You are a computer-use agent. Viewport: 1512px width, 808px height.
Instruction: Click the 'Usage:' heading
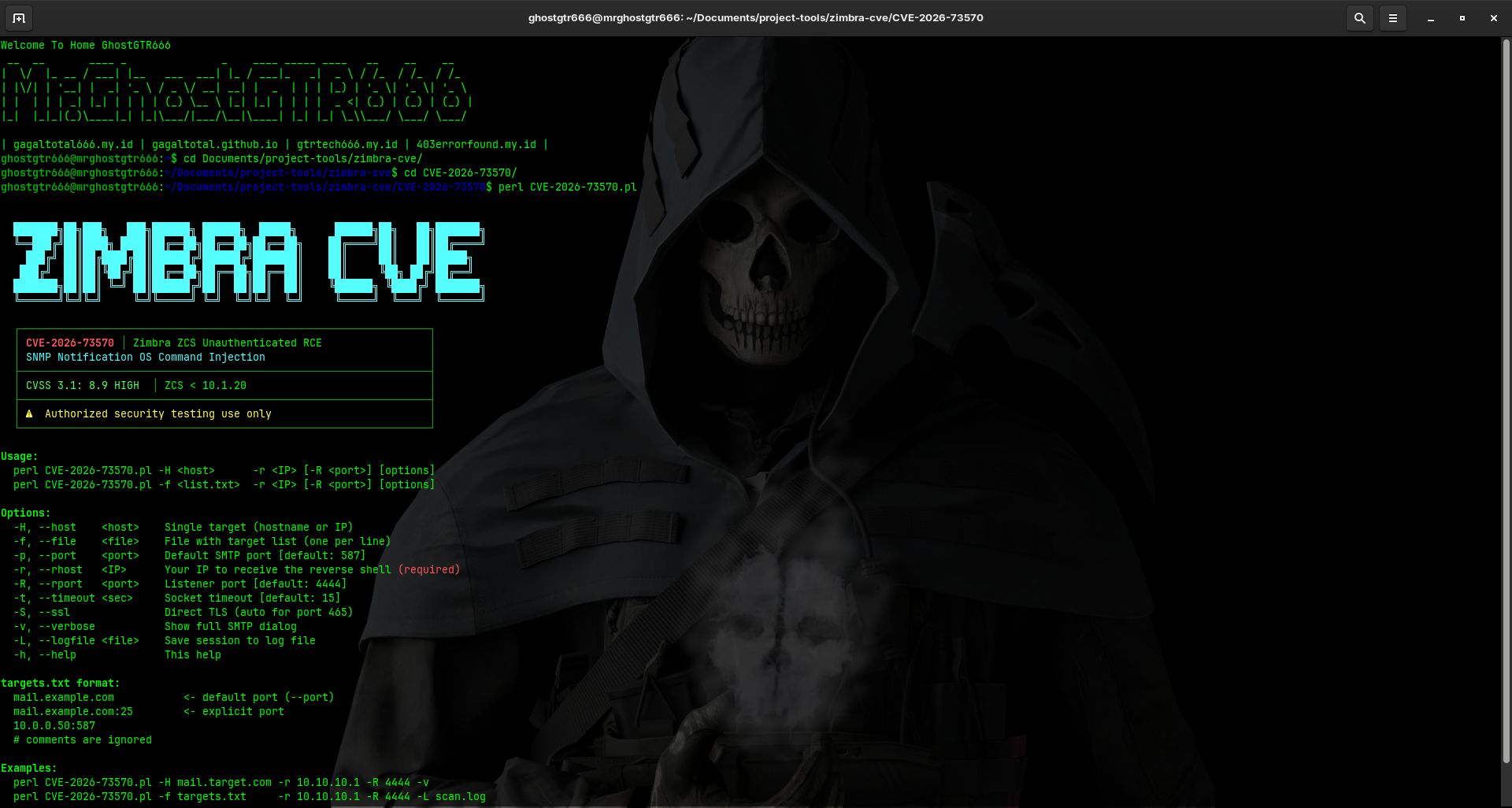[x=20, y=456]
